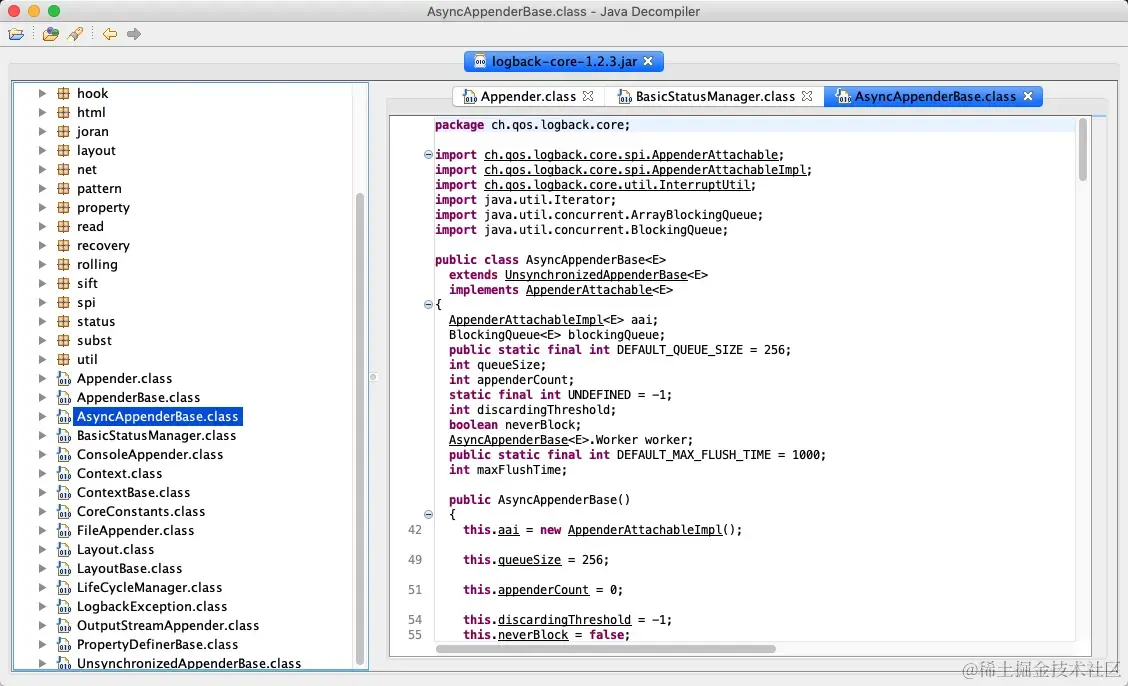Click the spi package icon
The height and width of the screenshot is (686, 1128).
click(x=63, y=303)
